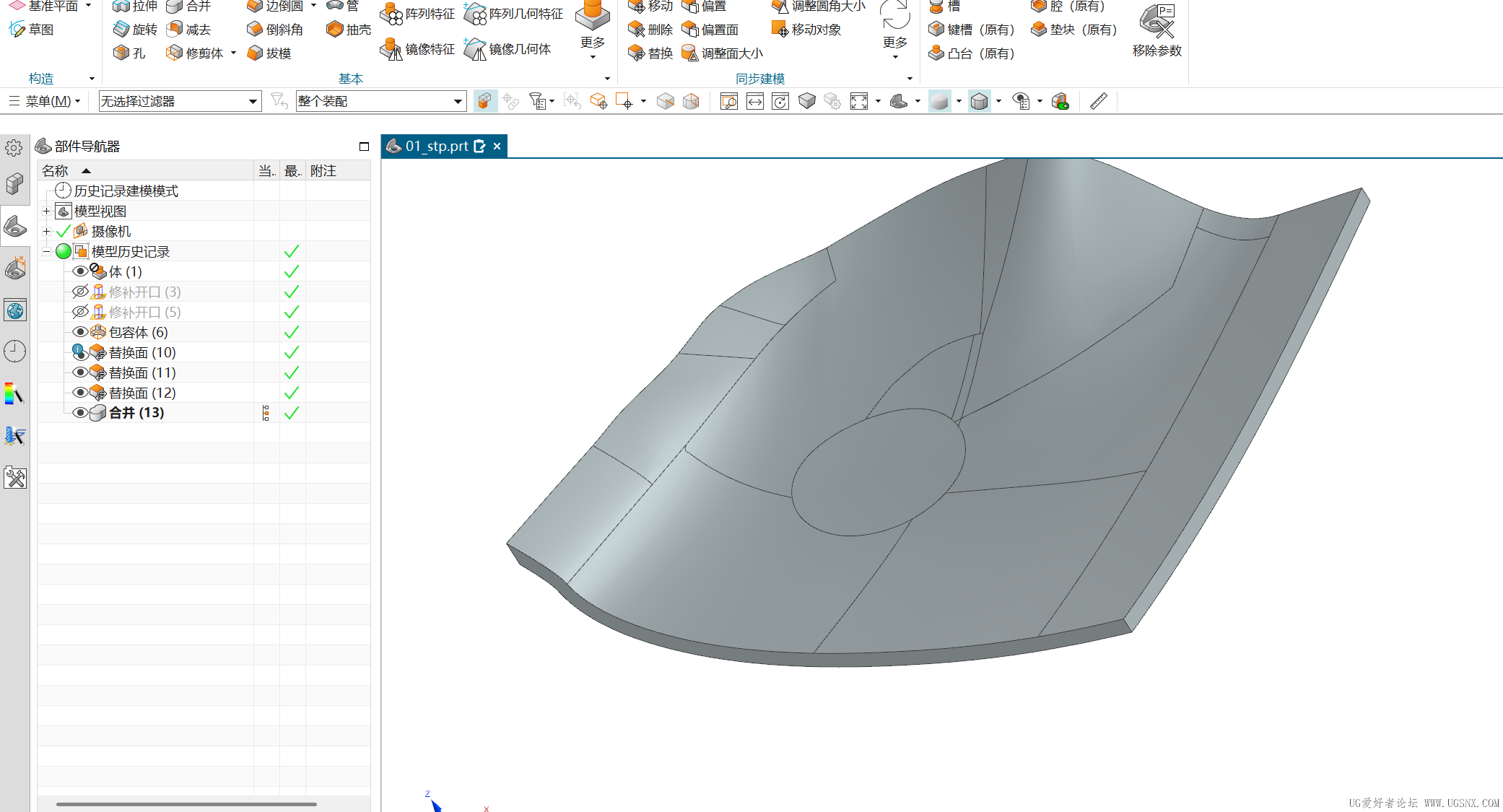Click 移除参数 (Remove Parameters) icon
Image resolution: width=1503 pixels, height=812 pixels.
1157,29
